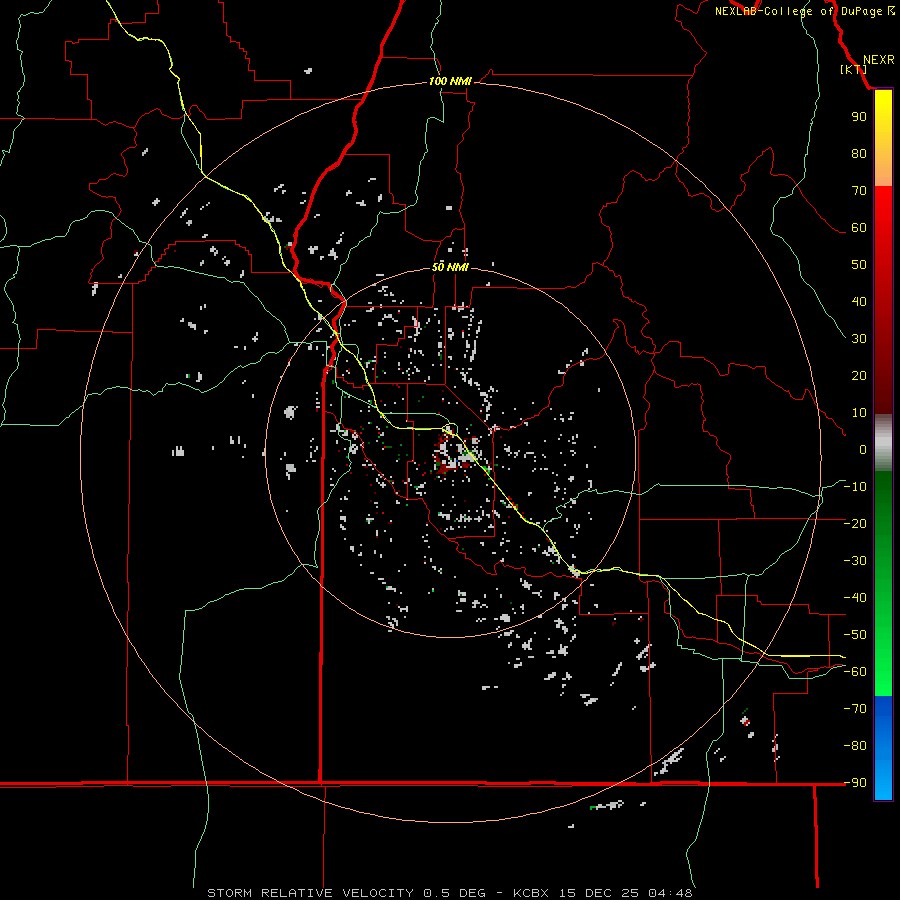This screenshot has width=900, height=900.
Task: Click the NEXR label above the color scale
Action: click(878, 60)
